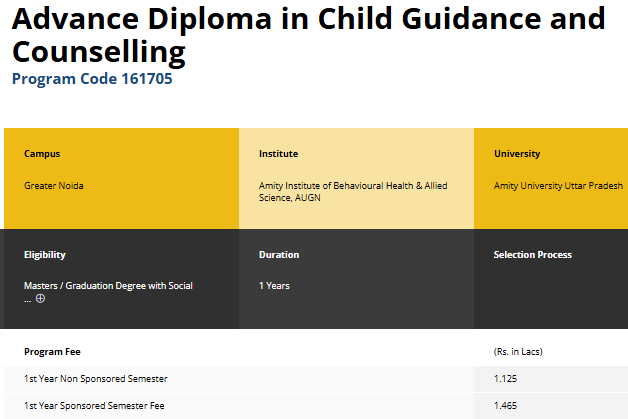Click the Selection Process heading
Image resolution: width=628 pixels, height=419 pixels.
point(533,255)
